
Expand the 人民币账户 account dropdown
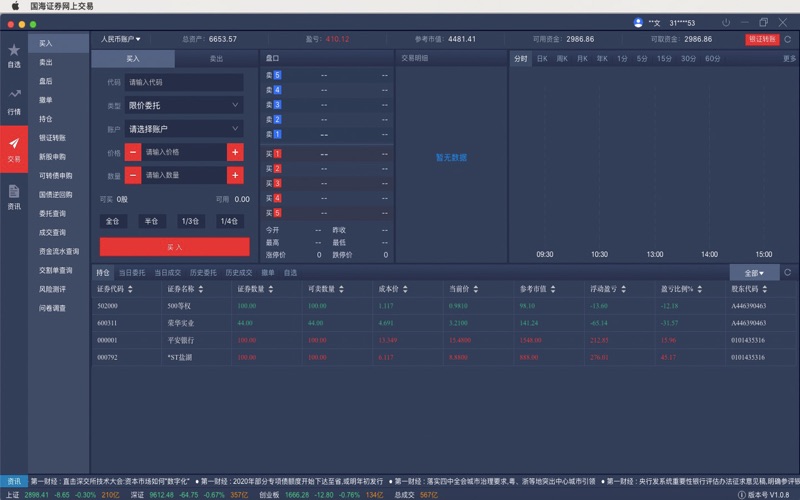(x=120, y=39)
